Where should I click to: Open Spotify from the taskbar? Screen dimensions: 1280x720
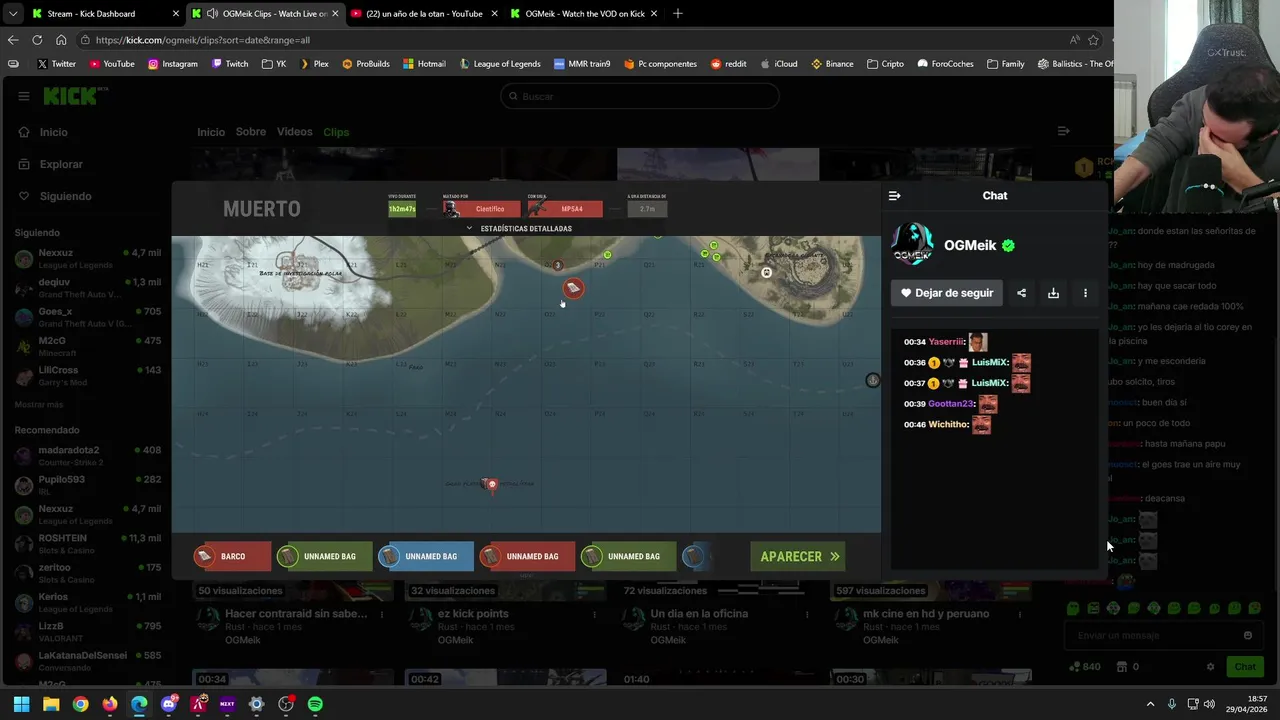point(315,704)
